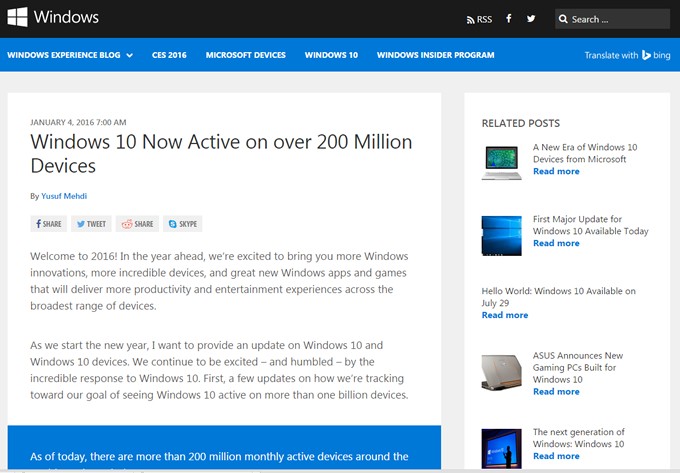Click the Bing logo icon

(646, 55)
